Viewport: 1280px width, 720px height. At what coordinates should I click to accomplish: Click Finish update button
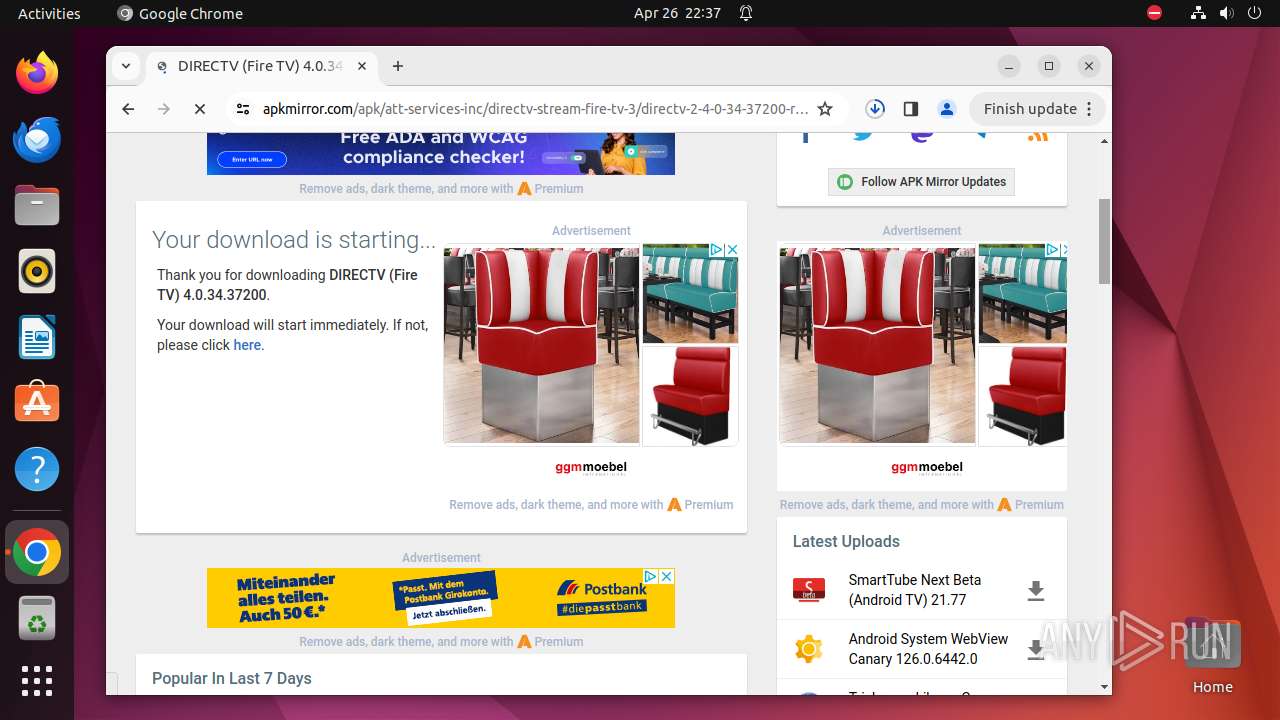tap(1037, 108)
